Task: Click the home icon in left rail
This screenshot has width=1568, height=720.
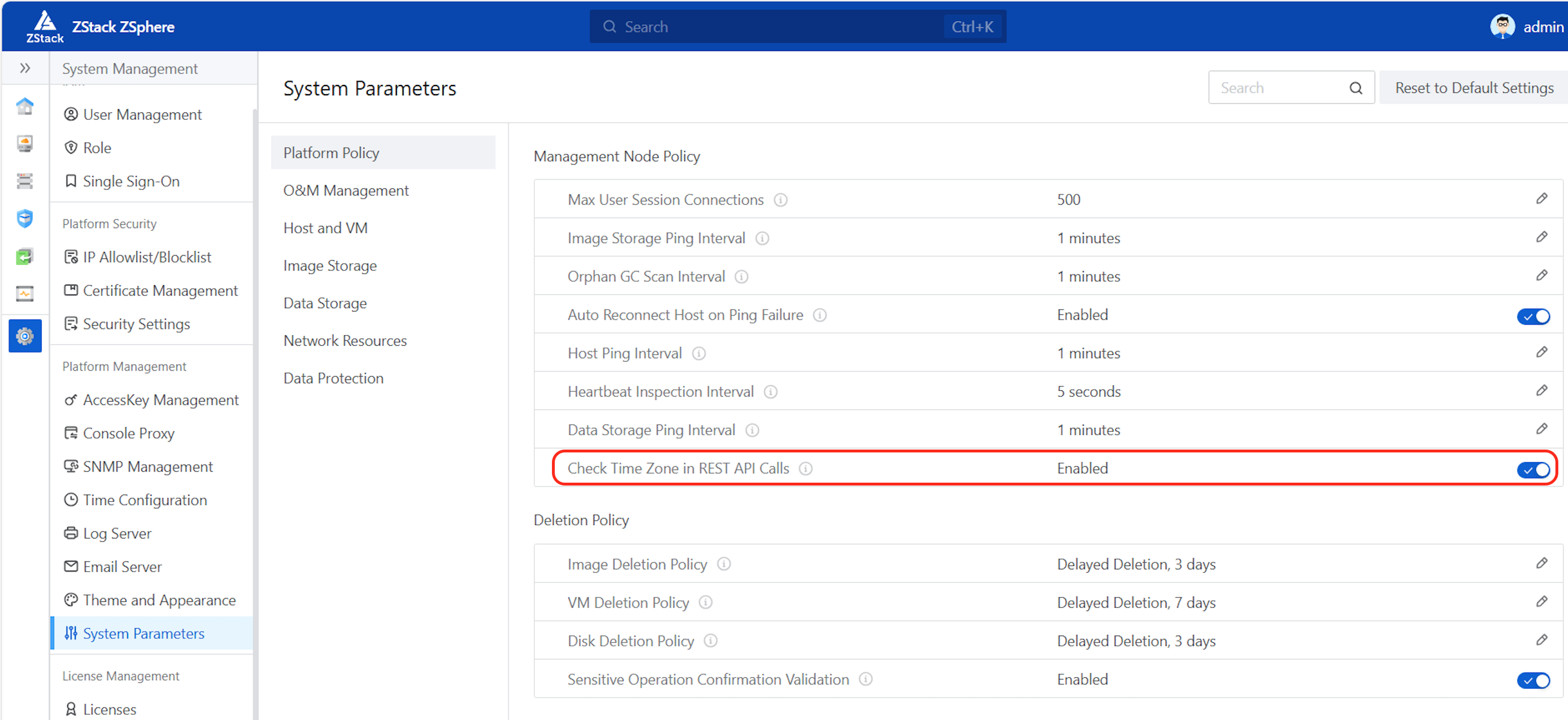Action: 25,106
